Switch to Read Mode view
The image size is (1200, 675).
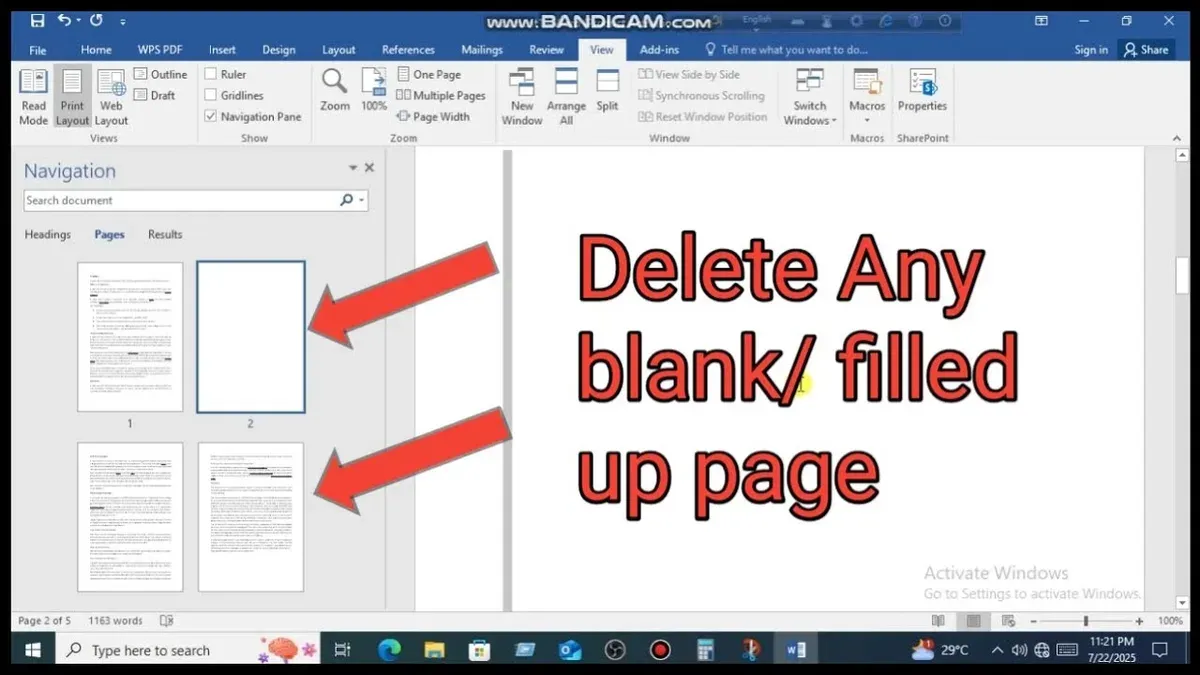[x=33, y=97]
